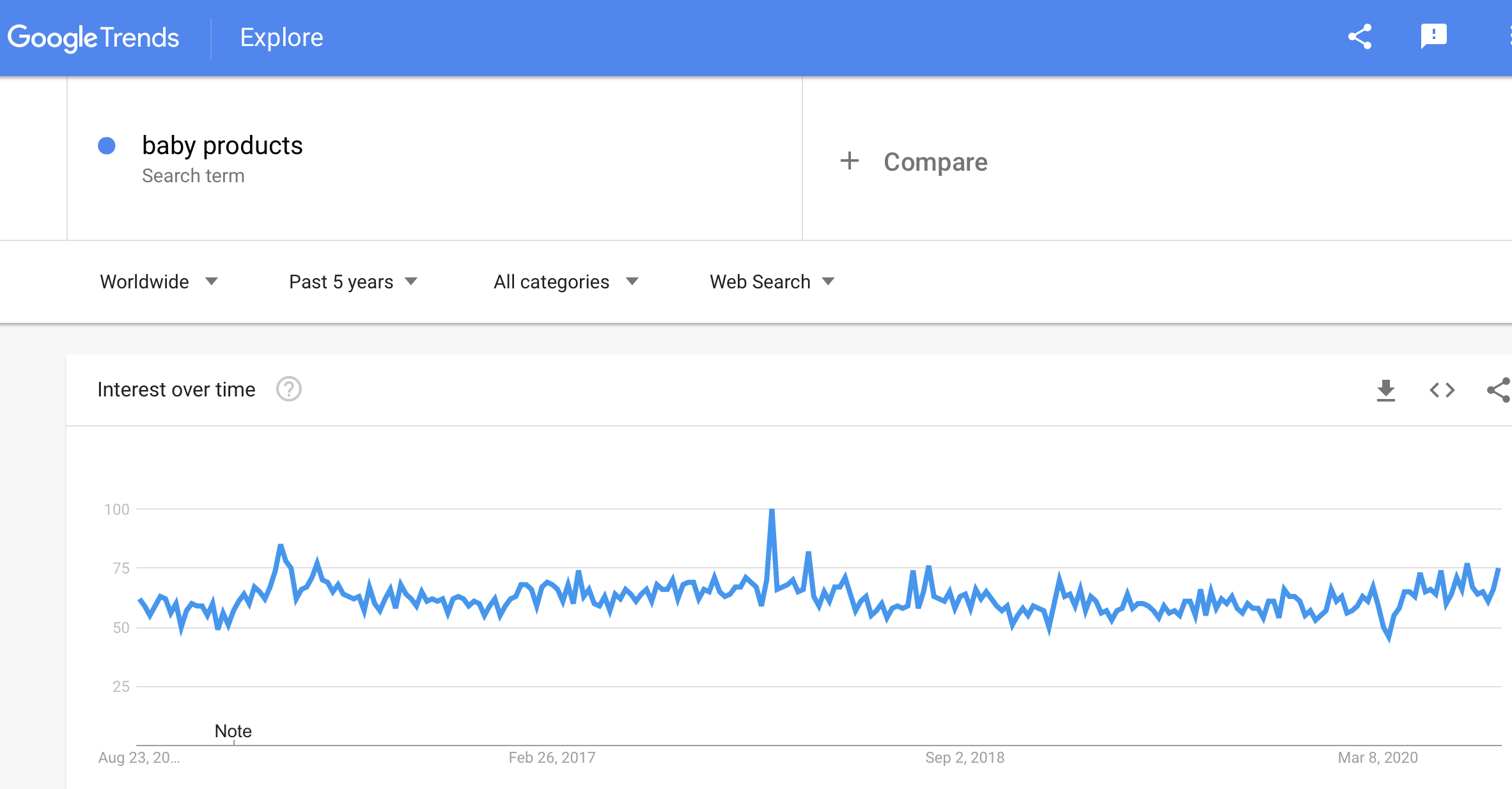Expand the Past 5 years dropdown
1512x789 pixels.
353,282
